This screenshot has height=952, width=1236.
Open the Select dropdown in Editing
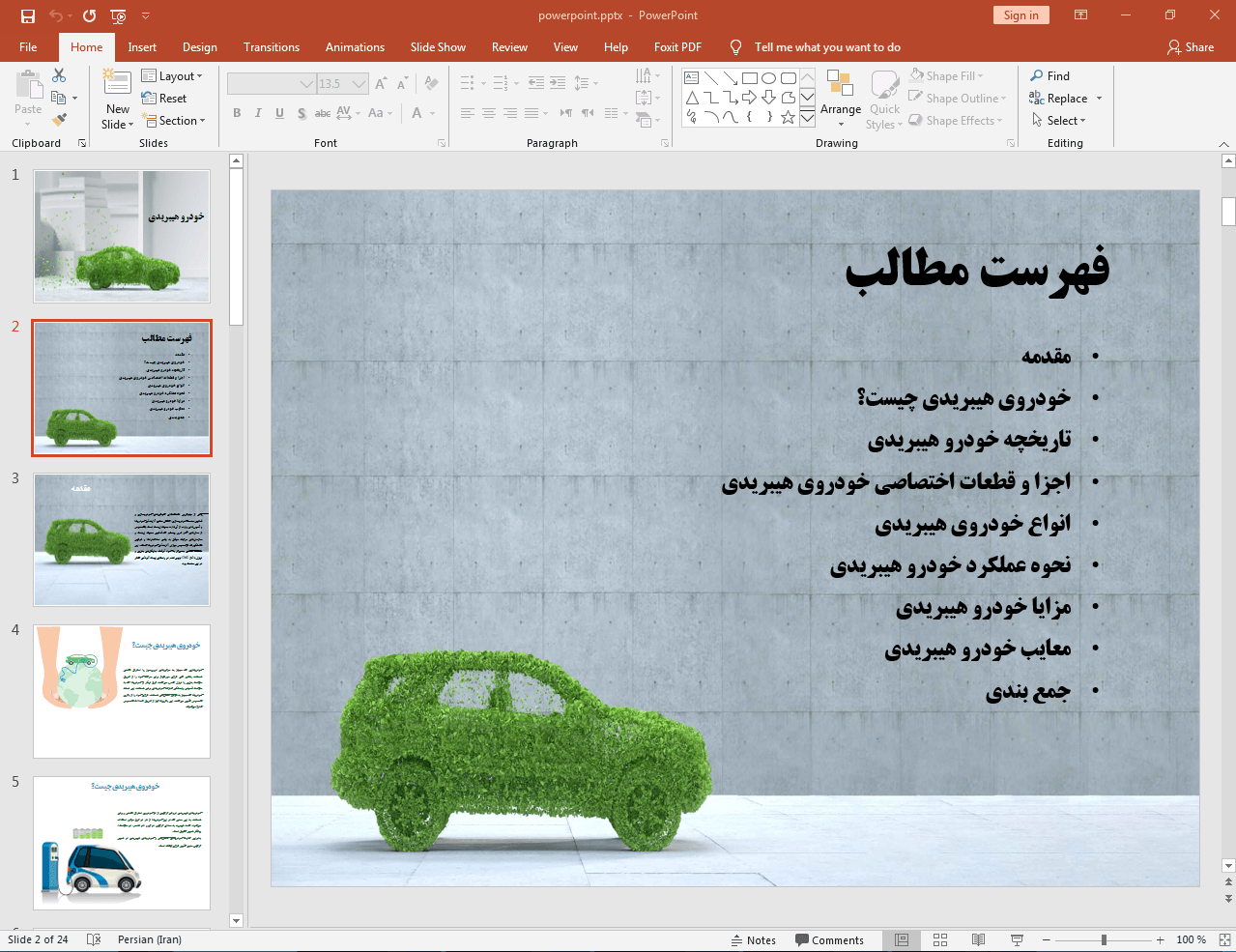[x=1059, y=121]
